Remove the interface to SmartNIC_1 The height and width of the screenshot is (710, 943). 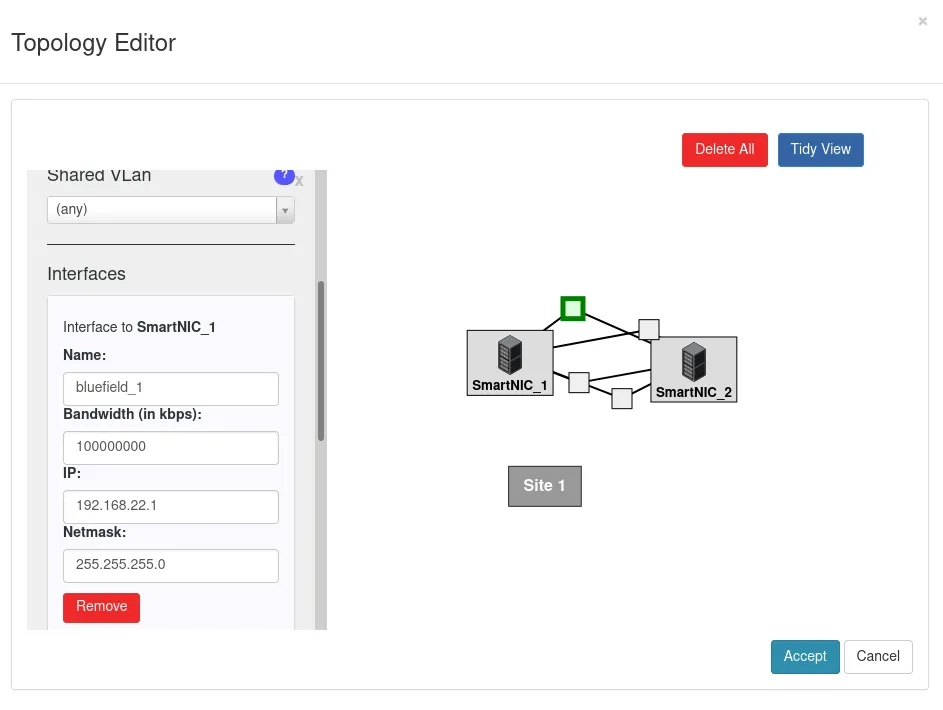point(102,607)
